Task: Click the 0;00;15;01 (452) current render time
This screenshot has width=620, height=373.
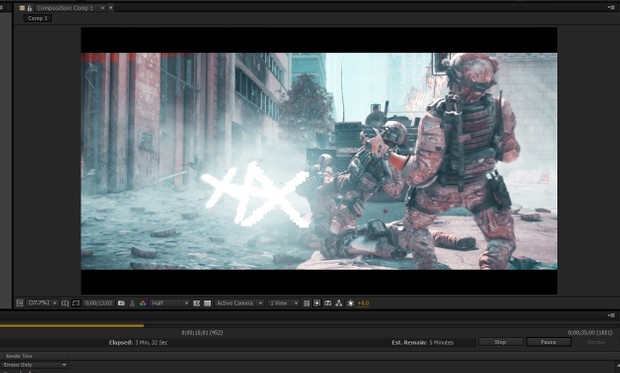Action: [202, 333]
